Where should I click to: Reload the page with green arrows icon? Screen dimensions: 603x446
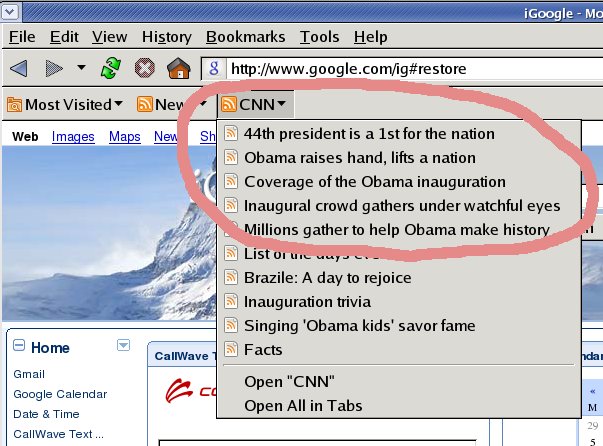[111, 68]
